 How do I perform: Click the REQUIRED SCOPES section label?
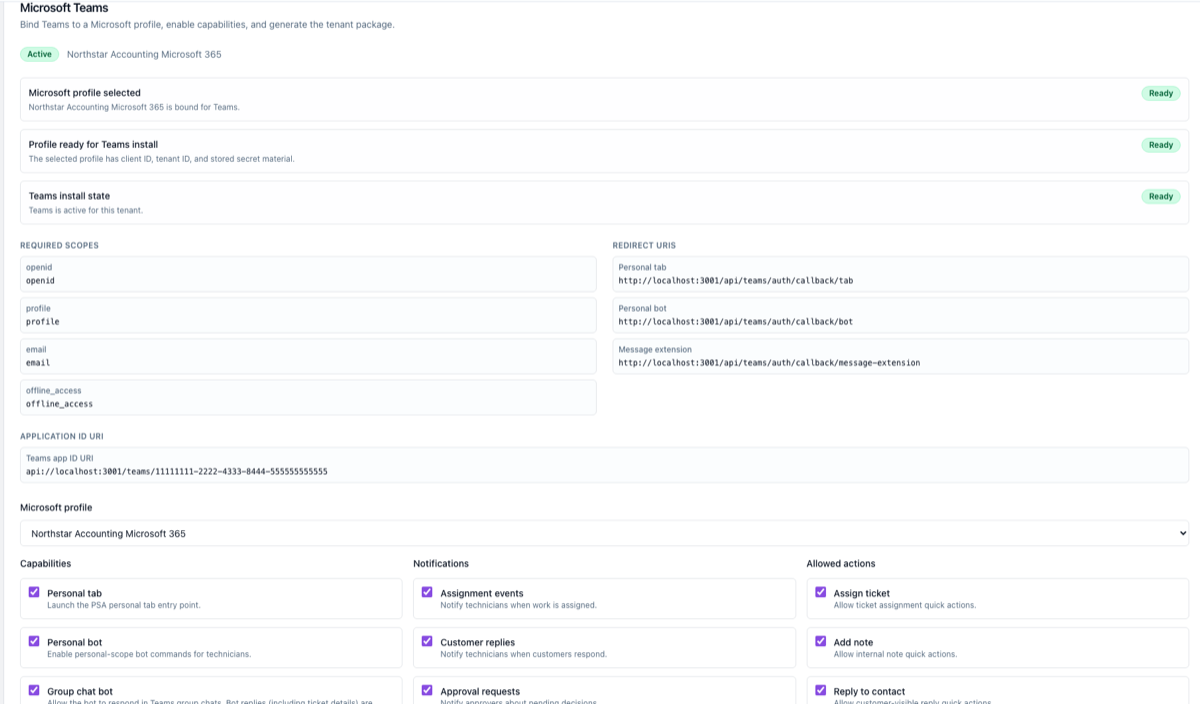click(x=59, y=245)
